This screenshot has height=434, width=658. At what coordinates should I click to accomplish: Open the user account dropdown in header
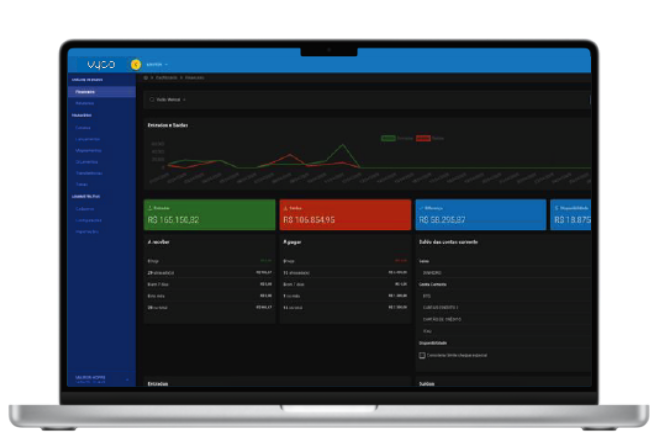[157, 64]
